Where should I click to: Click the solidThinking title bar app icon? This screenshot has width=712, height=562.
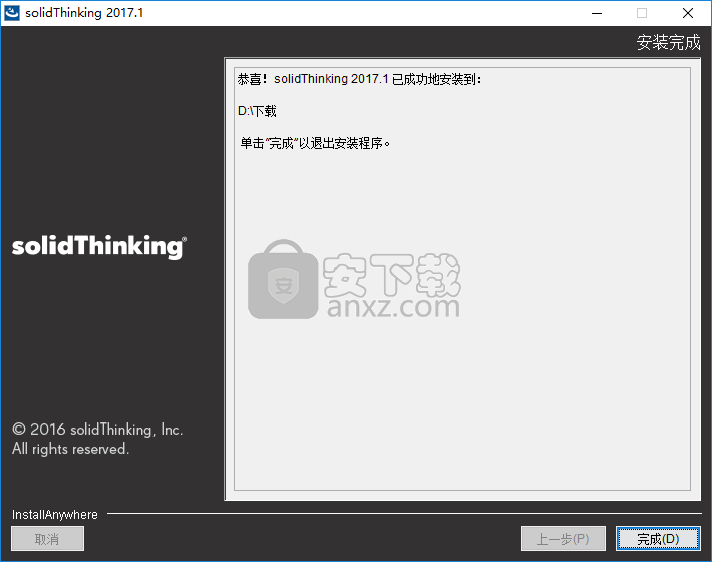click(x=12, y=13)
